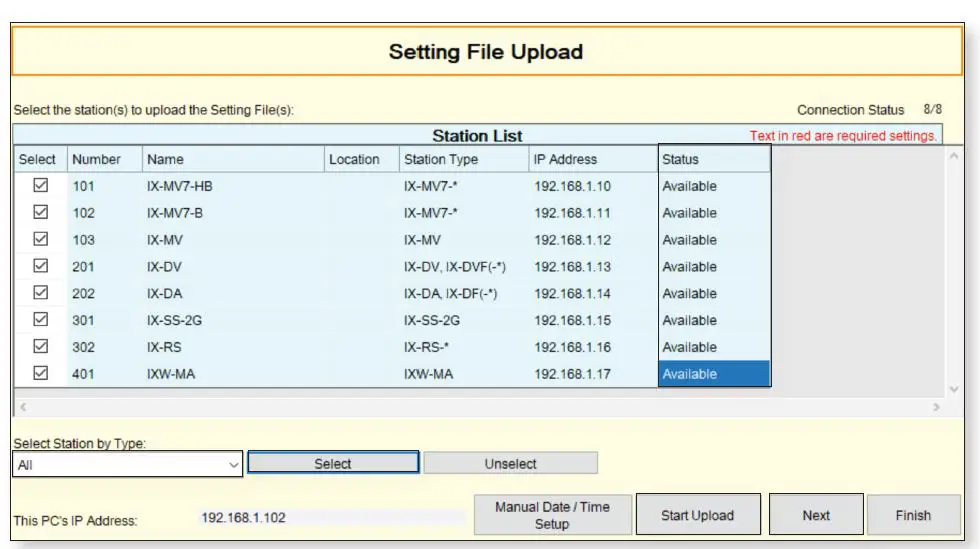Open the Select Station by Type dropdown

coord(128,465)
